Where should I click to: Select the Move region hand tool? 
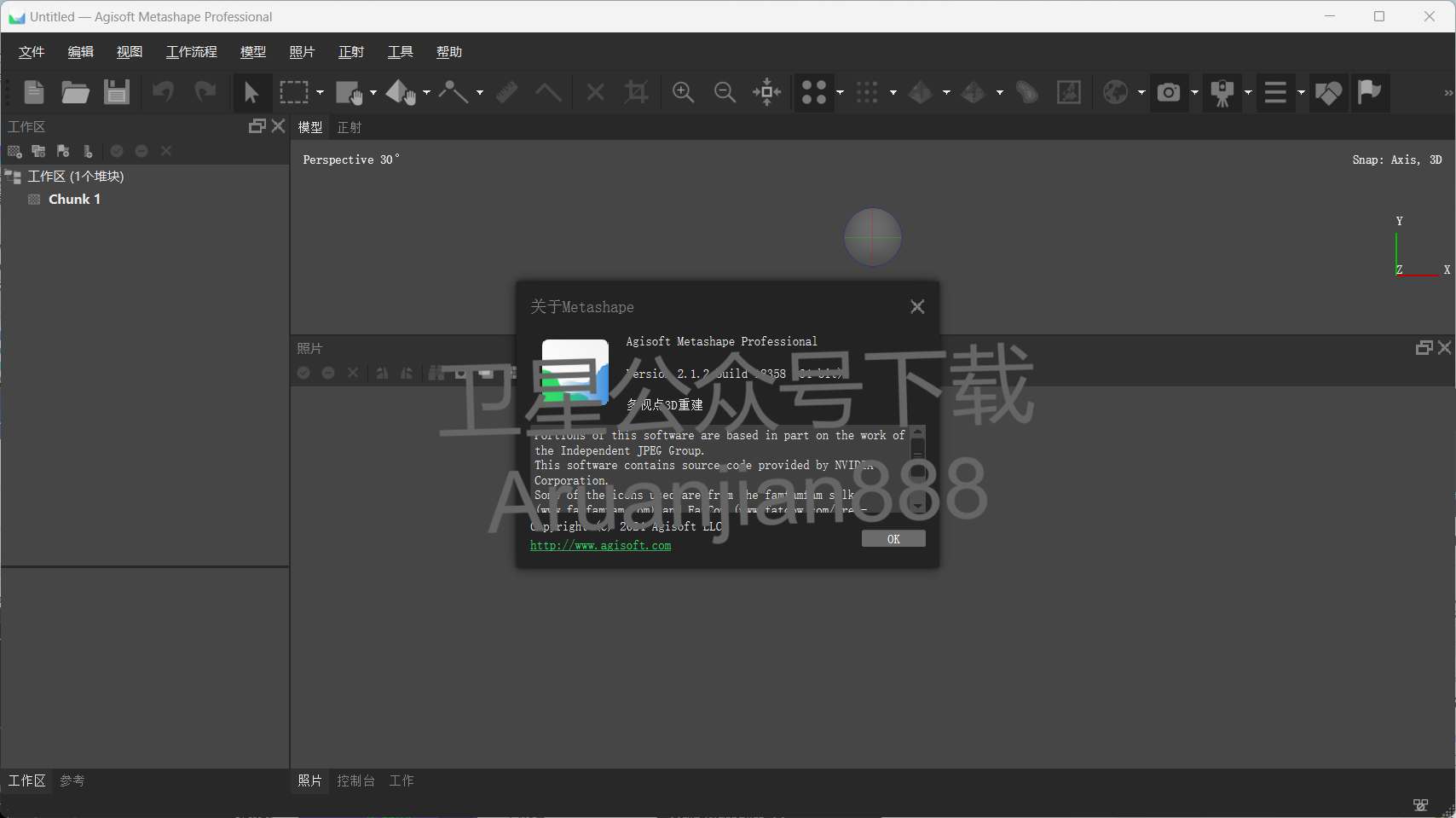(x=349, y=92)
